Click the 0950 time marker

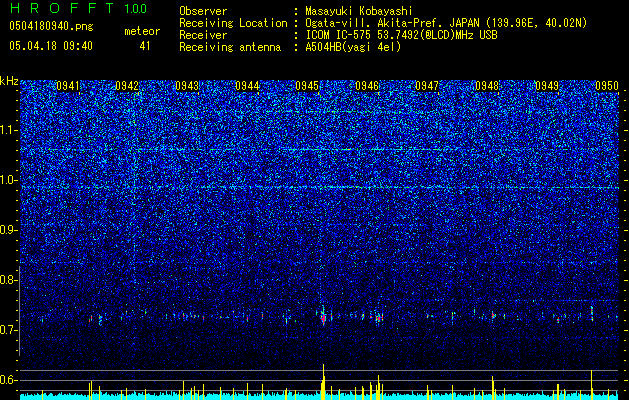pyautogui.click(x=607, y=86)
